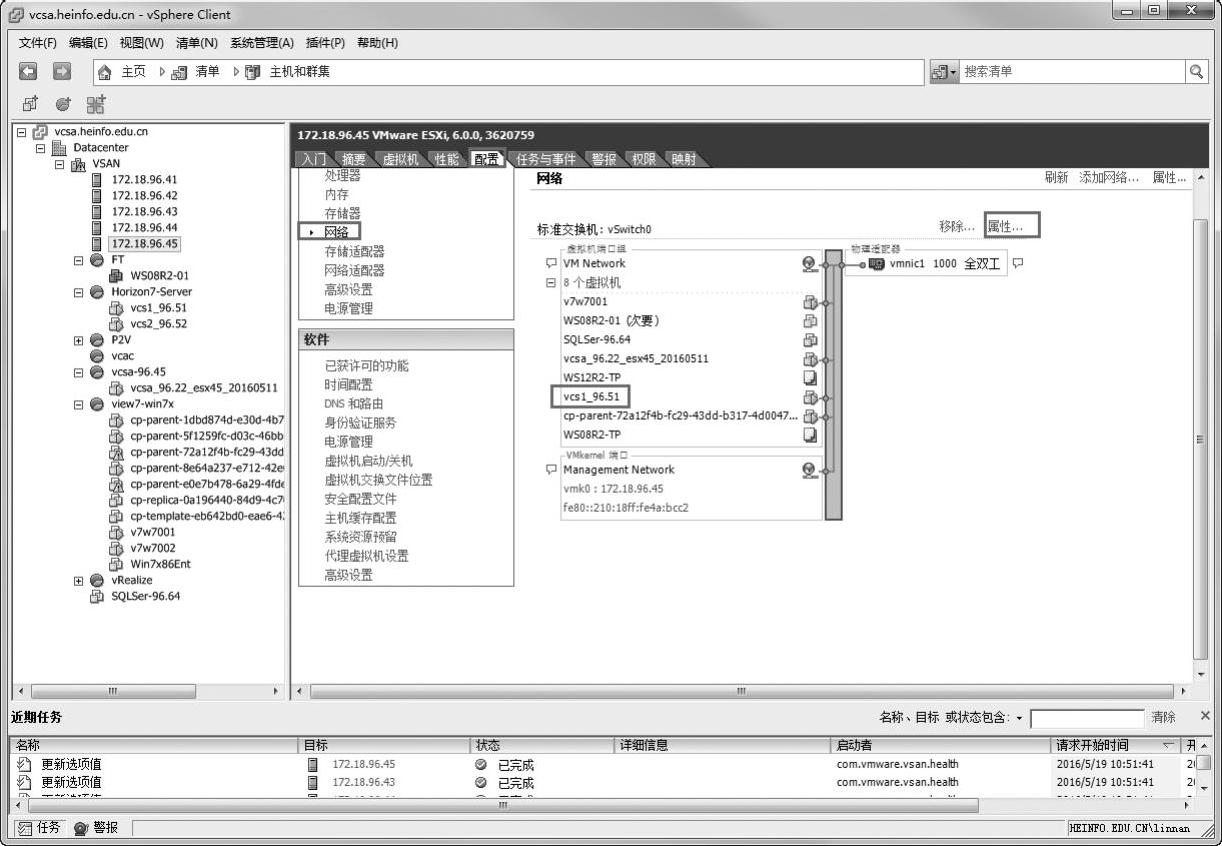
Task: Click the vcs2_96.52 VM icon
Action: pos(116,324)
